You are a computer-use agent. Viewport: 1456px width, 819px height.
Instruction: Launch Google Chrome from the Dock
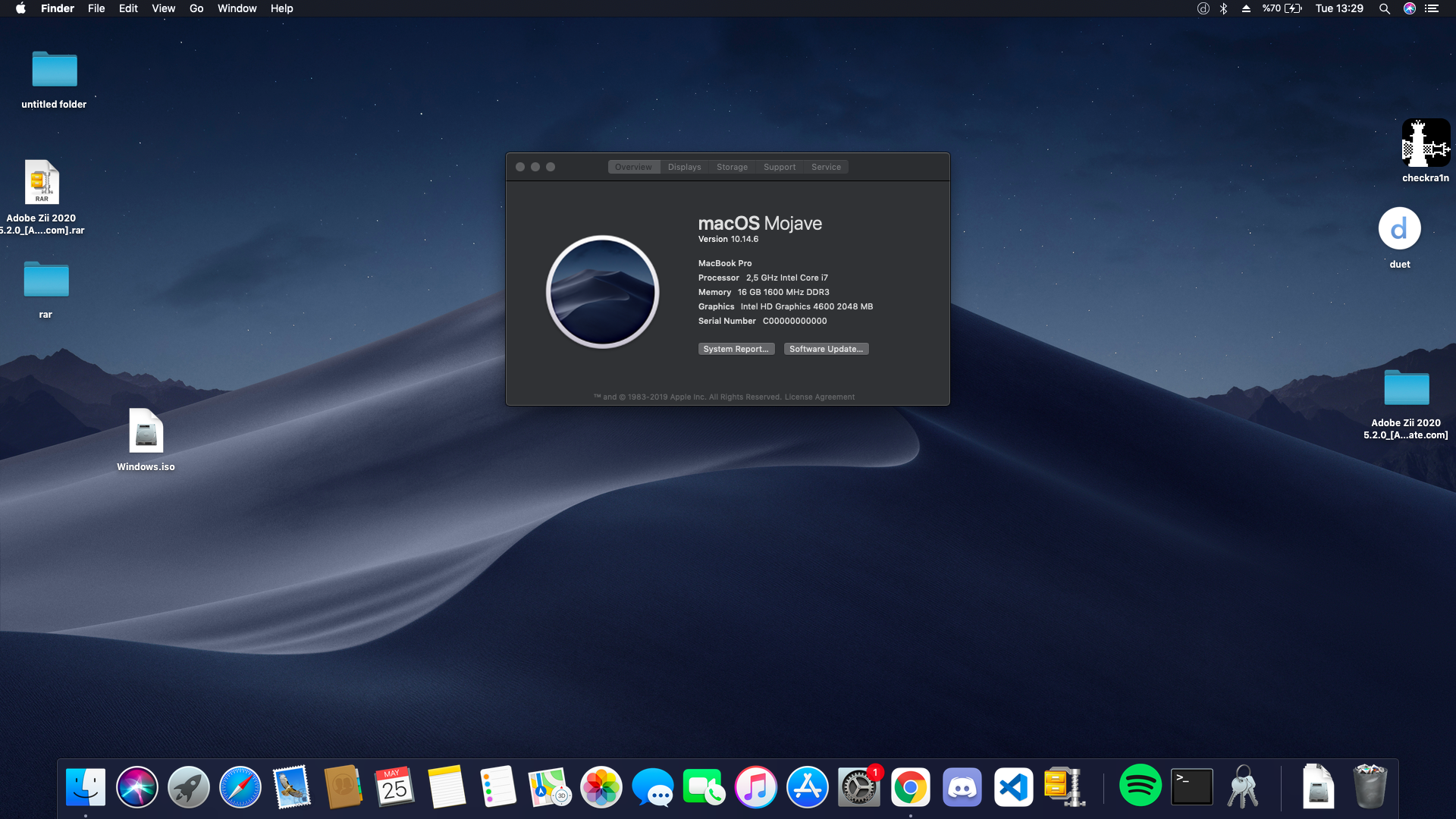pyautogui.click(x=910, y=787)
